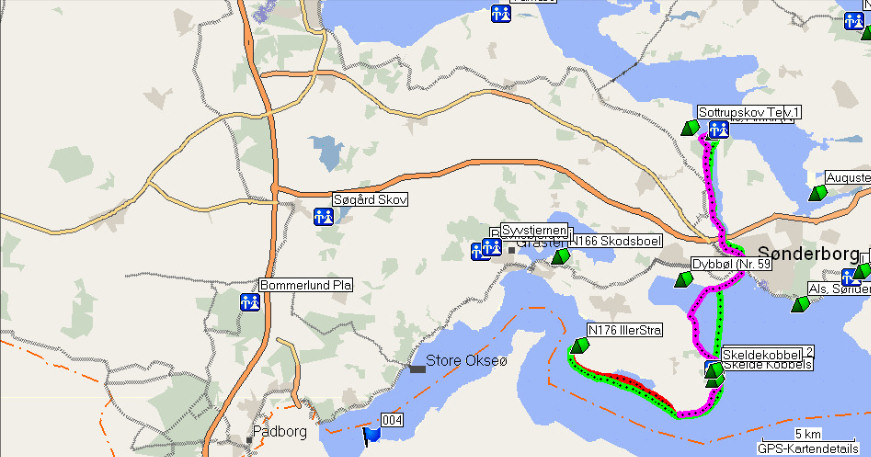Select the magenta track near Dybbøl
This screenshot has height=457, width=871.
694,315
